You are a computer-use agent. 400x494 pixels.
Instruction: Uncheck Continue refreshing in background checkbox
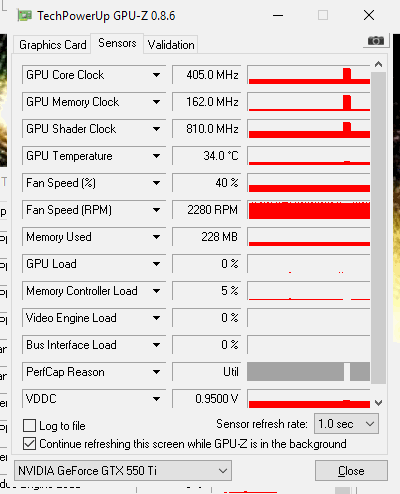click(29, 444)
